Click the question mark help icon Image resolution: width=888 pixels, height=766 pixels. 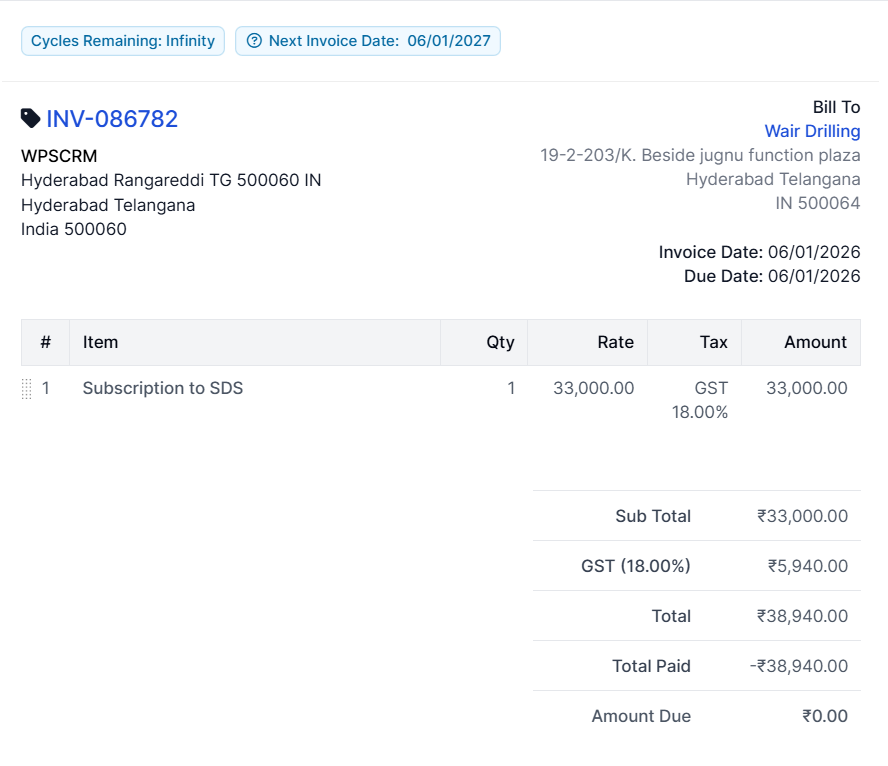coord(254,41)
